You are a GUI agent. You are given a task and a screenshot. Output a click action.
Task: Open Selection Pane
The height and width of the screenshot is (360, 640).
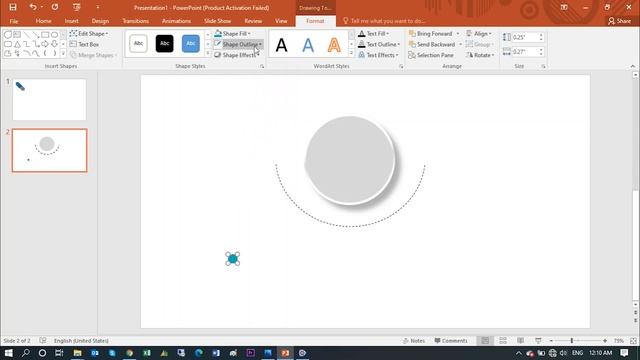point(431,55)
